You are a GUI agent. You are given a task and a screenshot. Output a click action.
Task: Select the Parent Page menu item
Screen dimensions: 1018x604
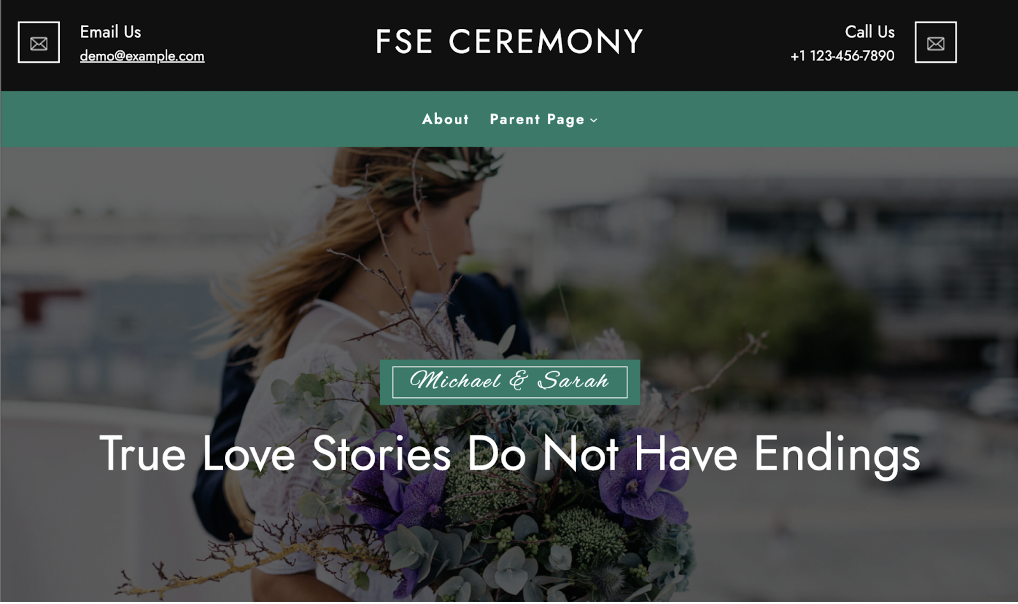538,120
